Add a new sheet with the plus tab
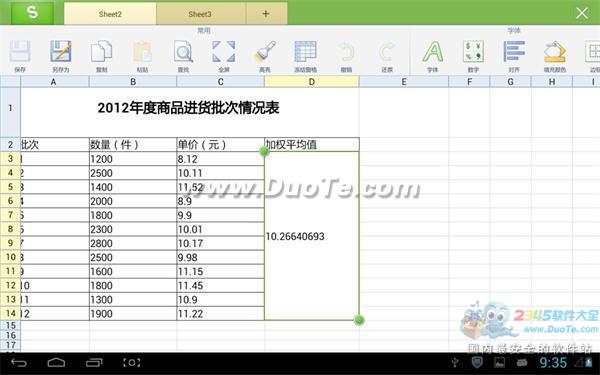Image resolution: width=600 pixels, height=375 pixels. click(266, 14)
